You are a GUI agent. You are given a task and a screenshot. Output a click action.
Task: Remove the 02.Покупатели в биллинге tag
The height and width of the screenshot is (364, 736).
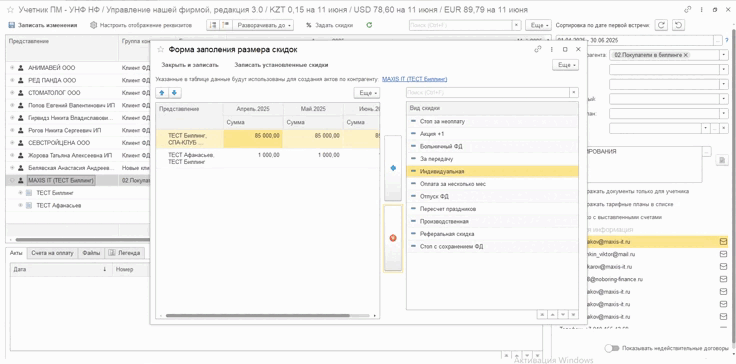[x=686, y=55]
